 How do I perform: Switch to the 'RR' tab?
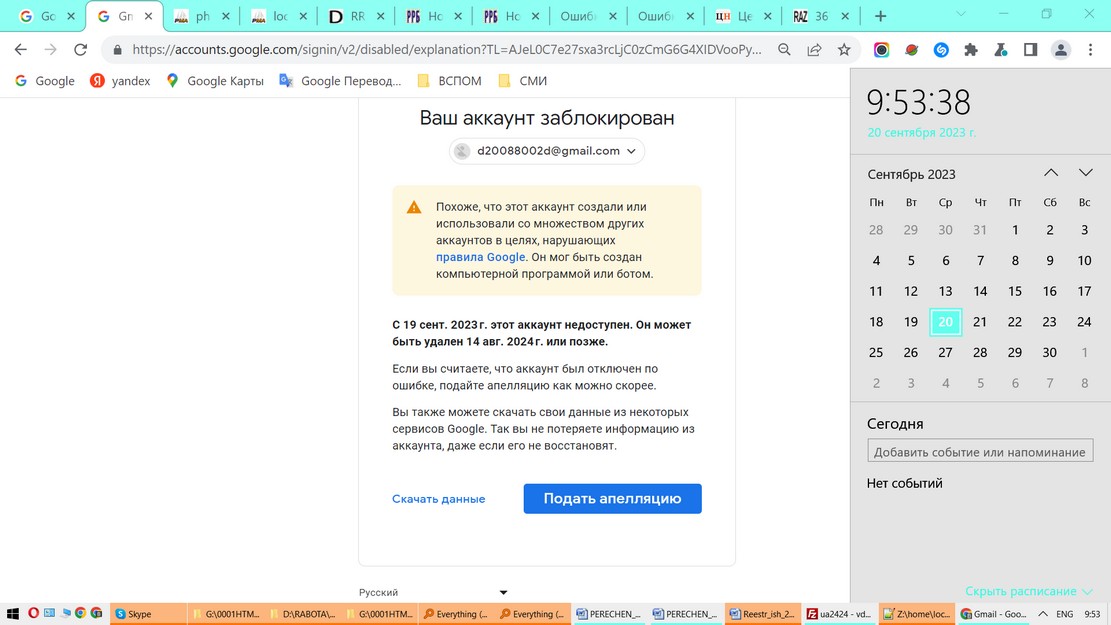click(356, 16)
